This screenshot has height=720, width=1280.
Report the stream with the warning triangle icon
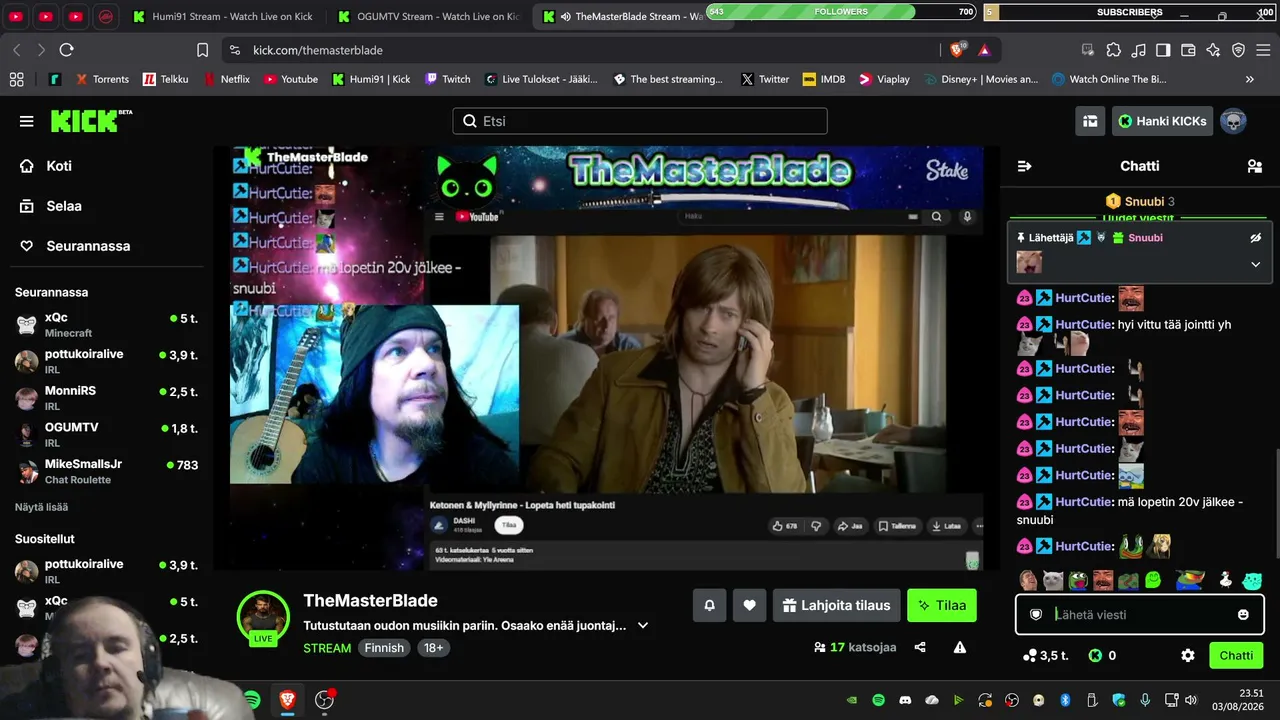pos(960,647)
